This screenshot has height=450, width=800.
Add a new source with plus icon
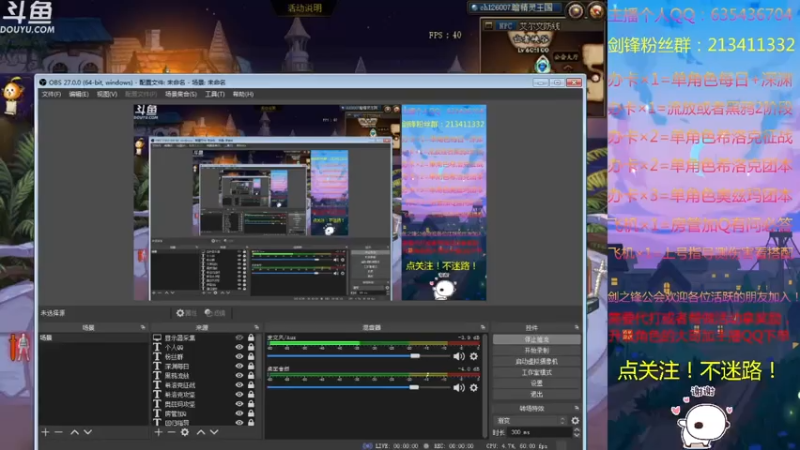point(158,432)
